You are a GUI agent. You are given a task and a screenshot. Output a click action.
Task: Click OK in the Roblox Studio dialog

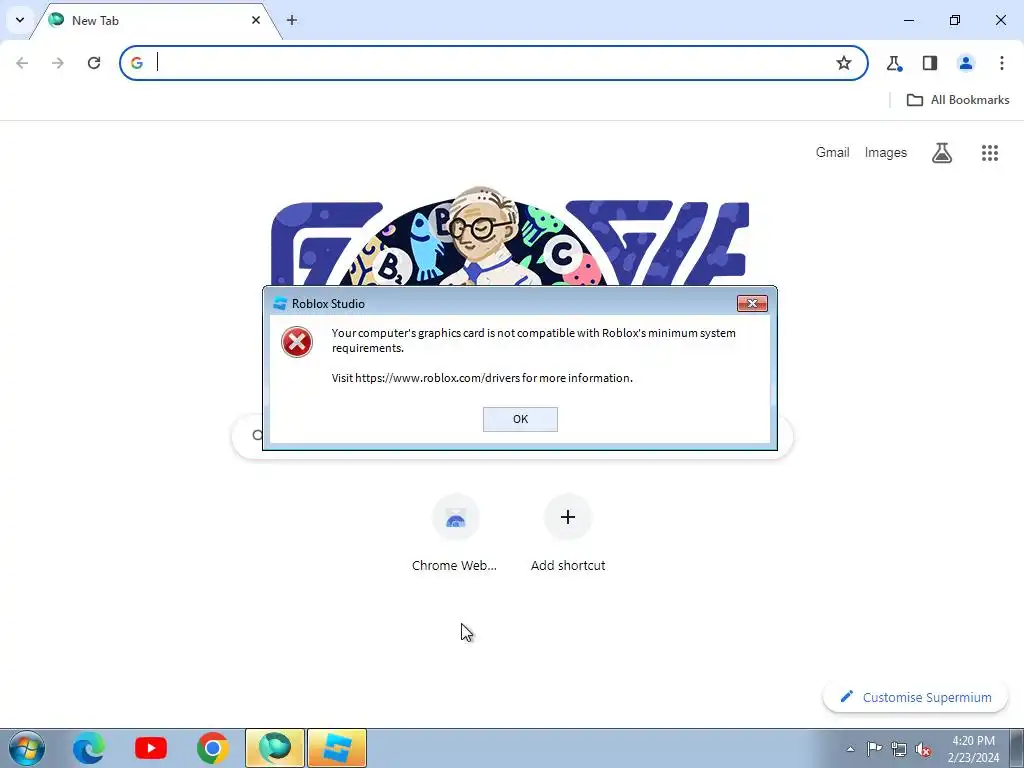pyautogui.click(x=520, y=419)
